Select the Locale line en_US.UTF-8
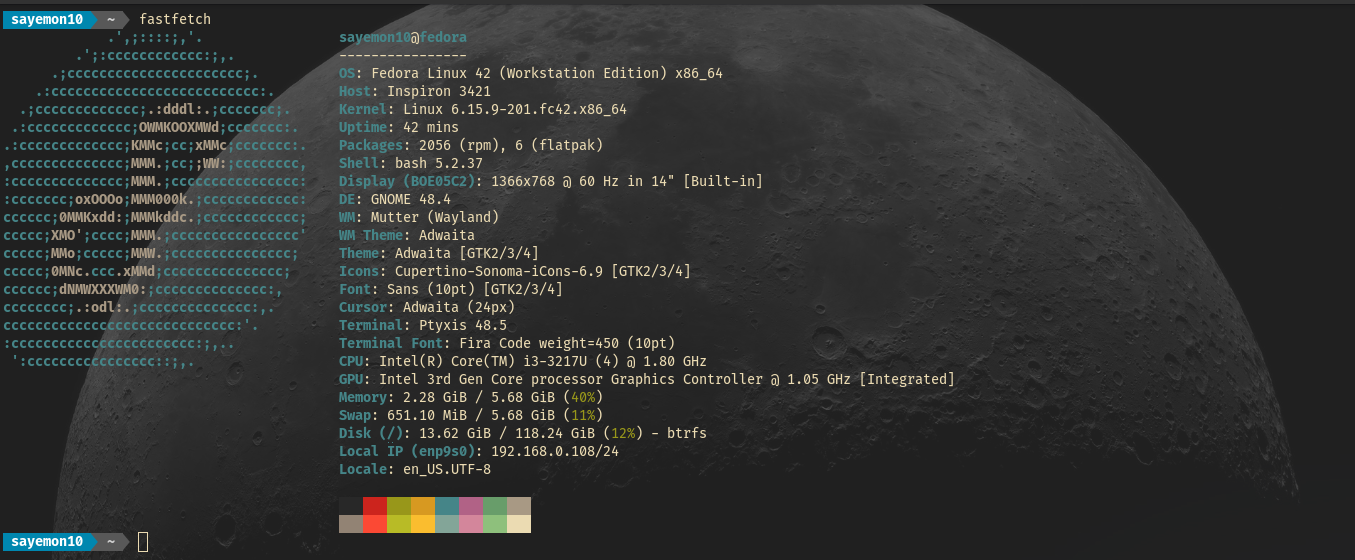 point(415,469)
